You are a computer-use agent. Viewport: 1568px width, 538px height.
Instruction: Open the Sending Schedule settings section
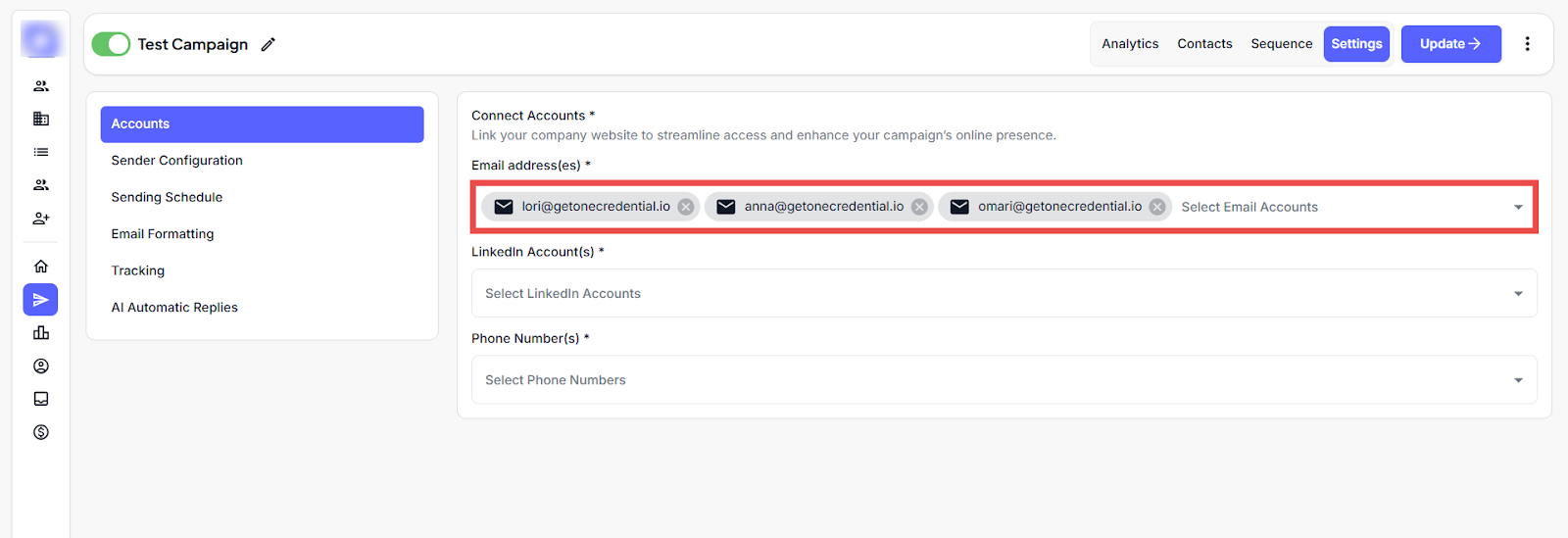point(167,197)
